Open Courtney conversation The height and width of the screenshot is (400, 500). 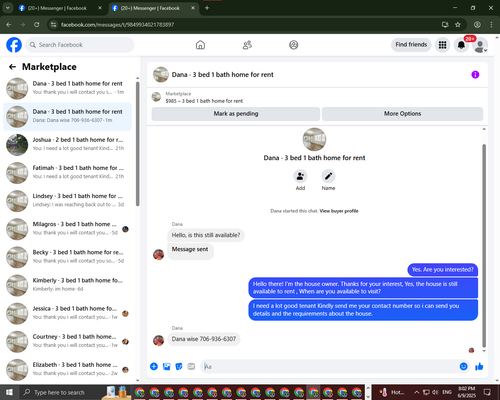[x=67, y=341]
